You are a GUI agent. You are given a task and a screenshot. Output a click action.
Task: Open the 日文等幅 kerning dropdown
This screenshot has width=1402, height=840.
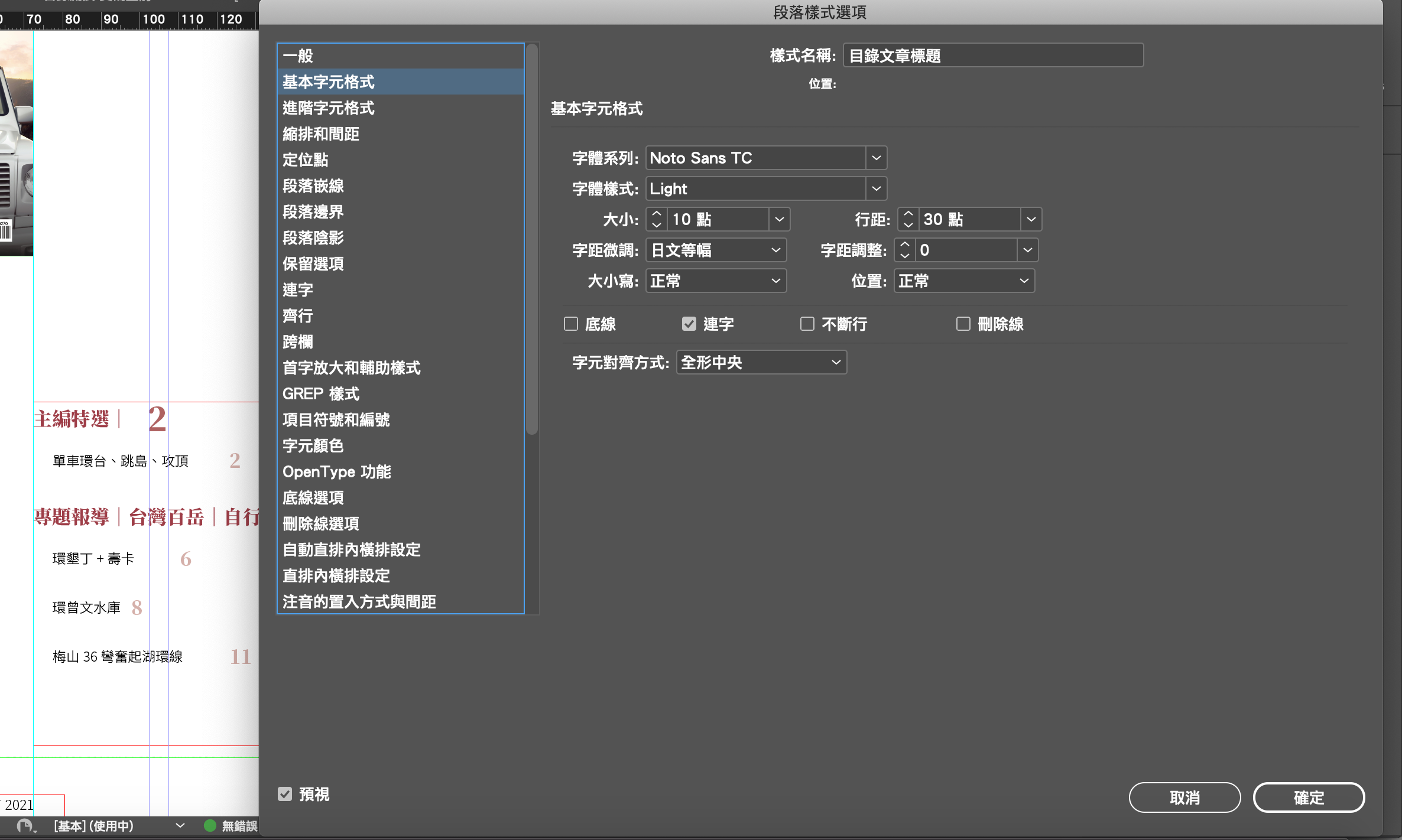[716, 250]
